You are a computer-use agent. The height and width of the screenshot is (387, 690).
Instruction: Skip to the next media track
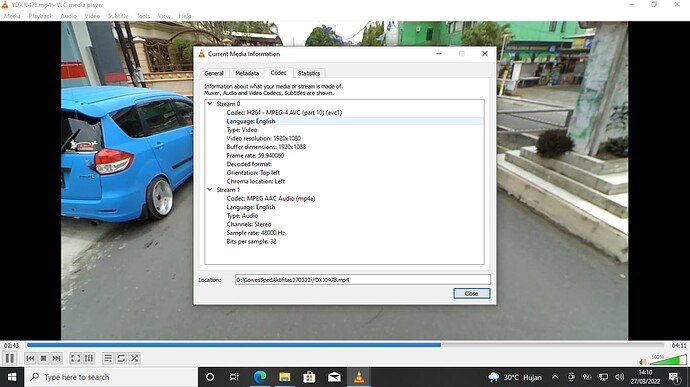pyautogui.click(x=56, y=358)
